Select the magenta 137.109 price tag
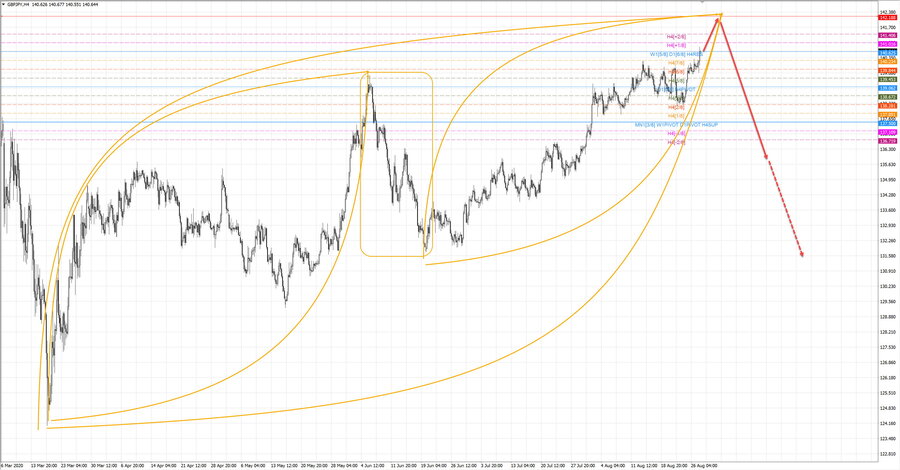This screenshot has height=470, width=900. click(x=888, y=132)
